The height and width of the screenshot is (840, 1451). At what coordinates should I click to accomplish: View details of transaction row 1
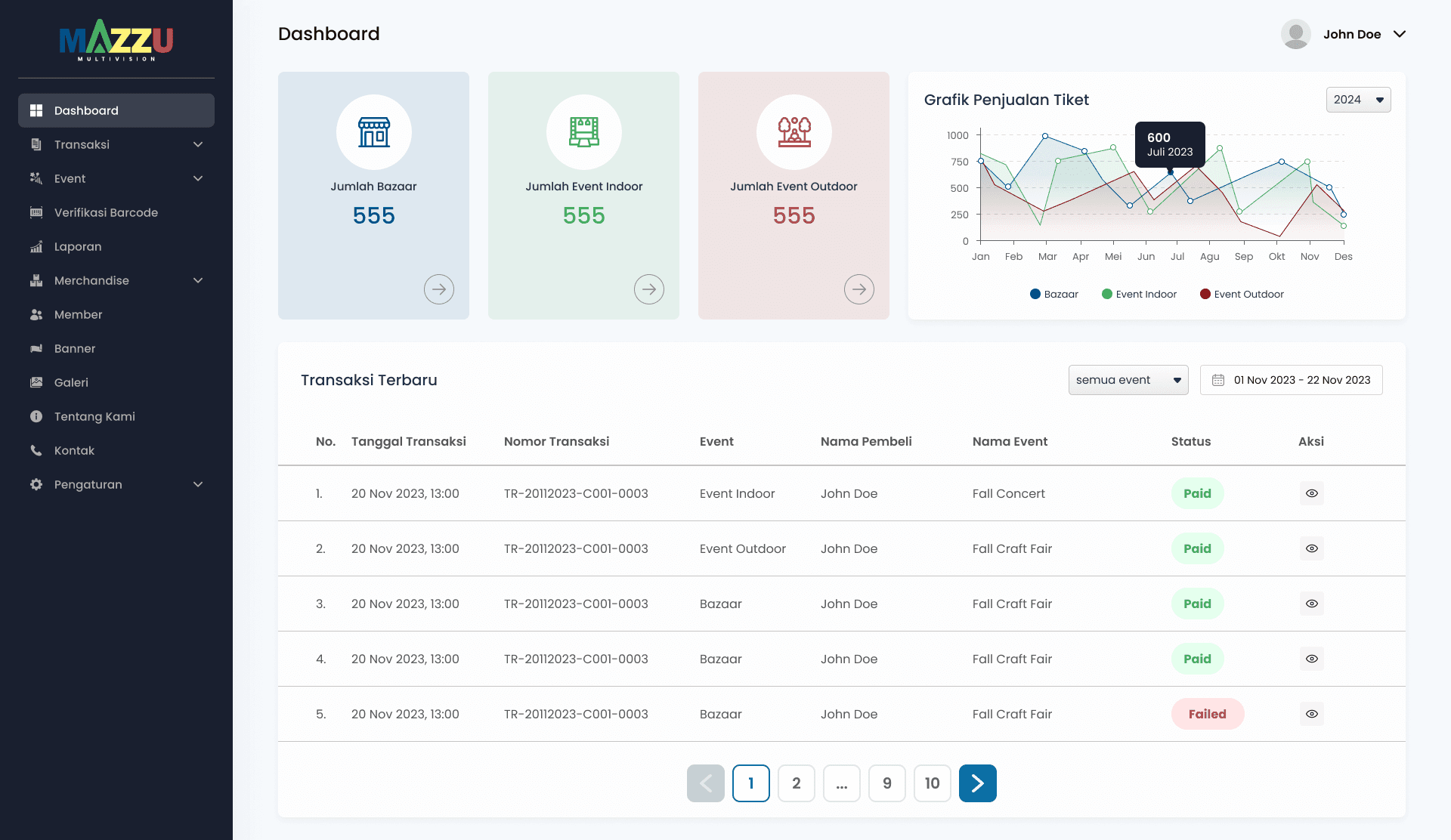click(1311, 493)
